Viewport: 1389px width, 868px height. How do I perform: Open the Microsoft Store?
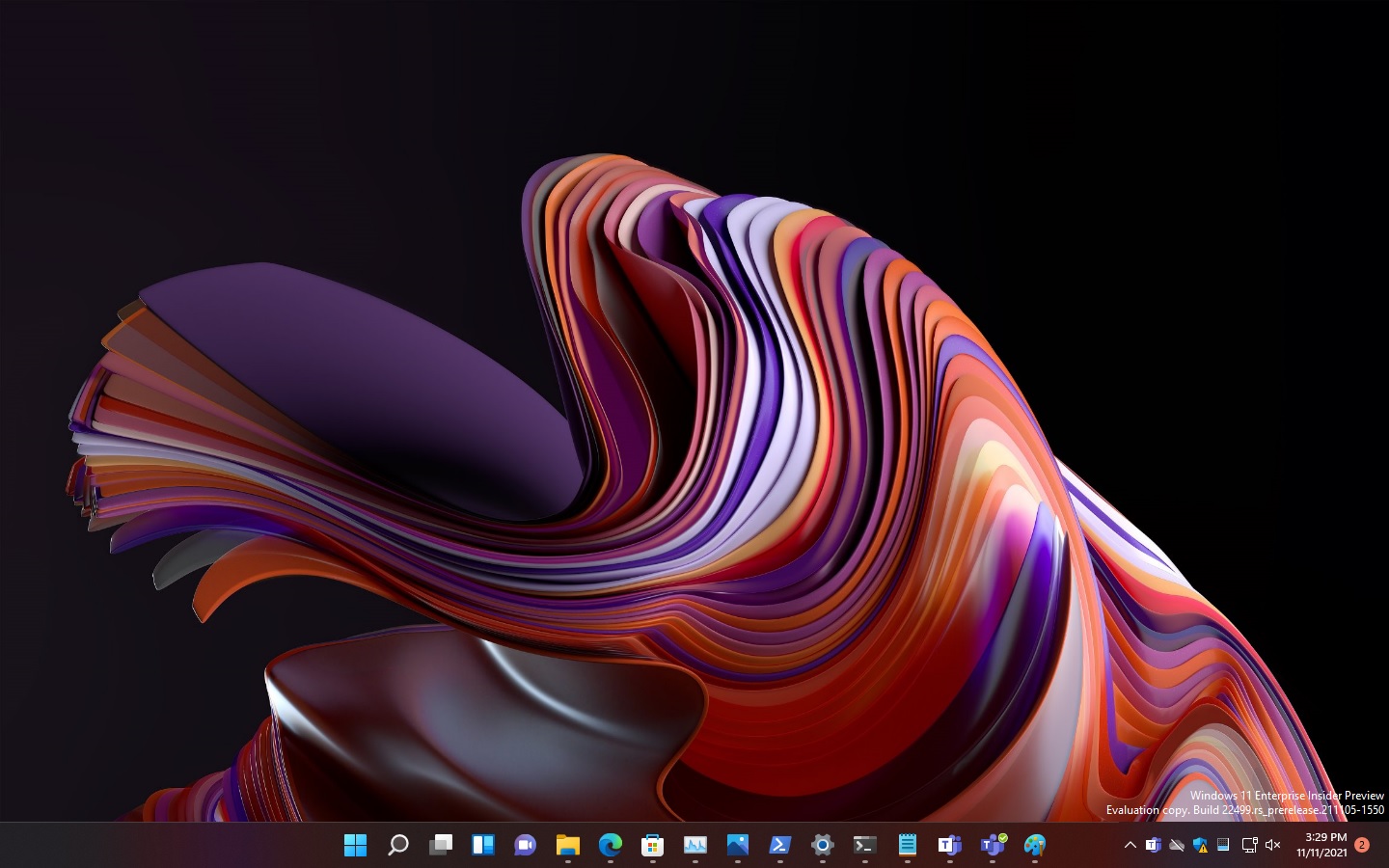point(652,846)
